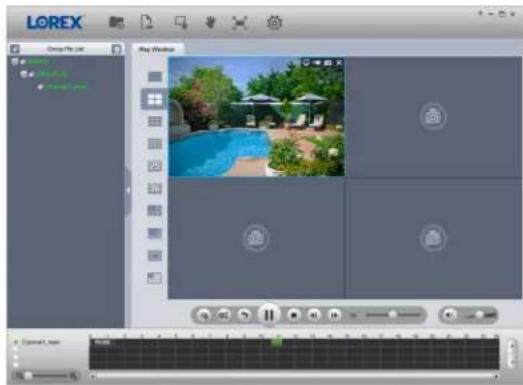
Task: Pause the video playback
Action: (x=269, y=315)
